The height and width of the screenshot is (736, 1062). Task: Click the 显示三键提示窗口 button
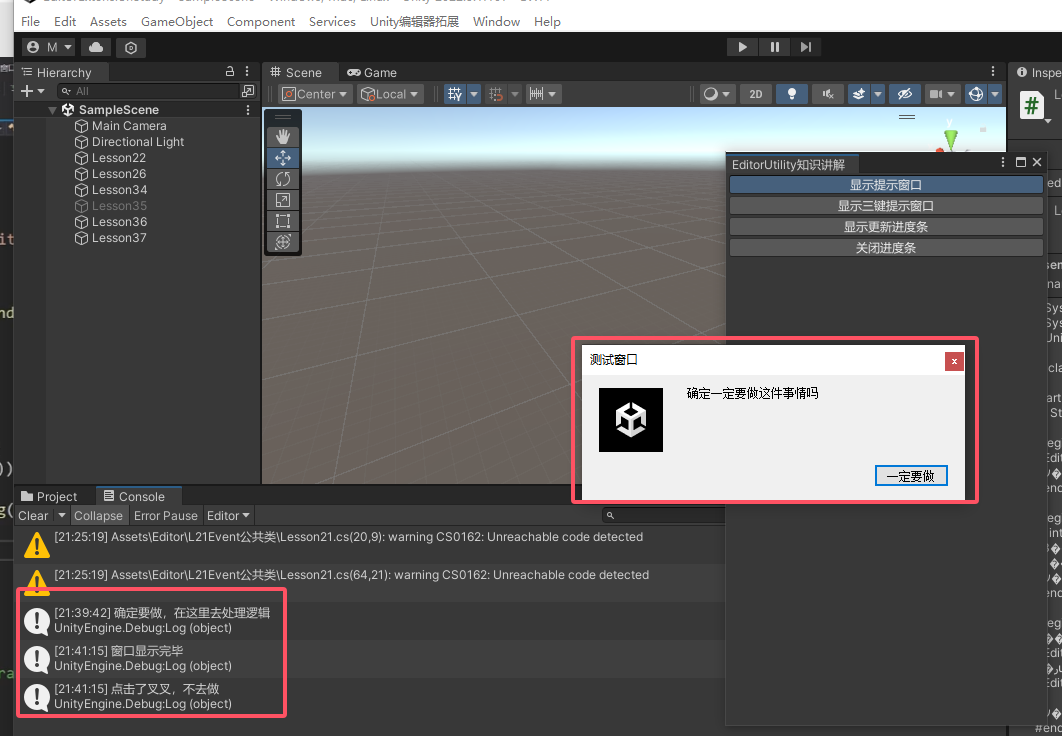click(885, 206)
